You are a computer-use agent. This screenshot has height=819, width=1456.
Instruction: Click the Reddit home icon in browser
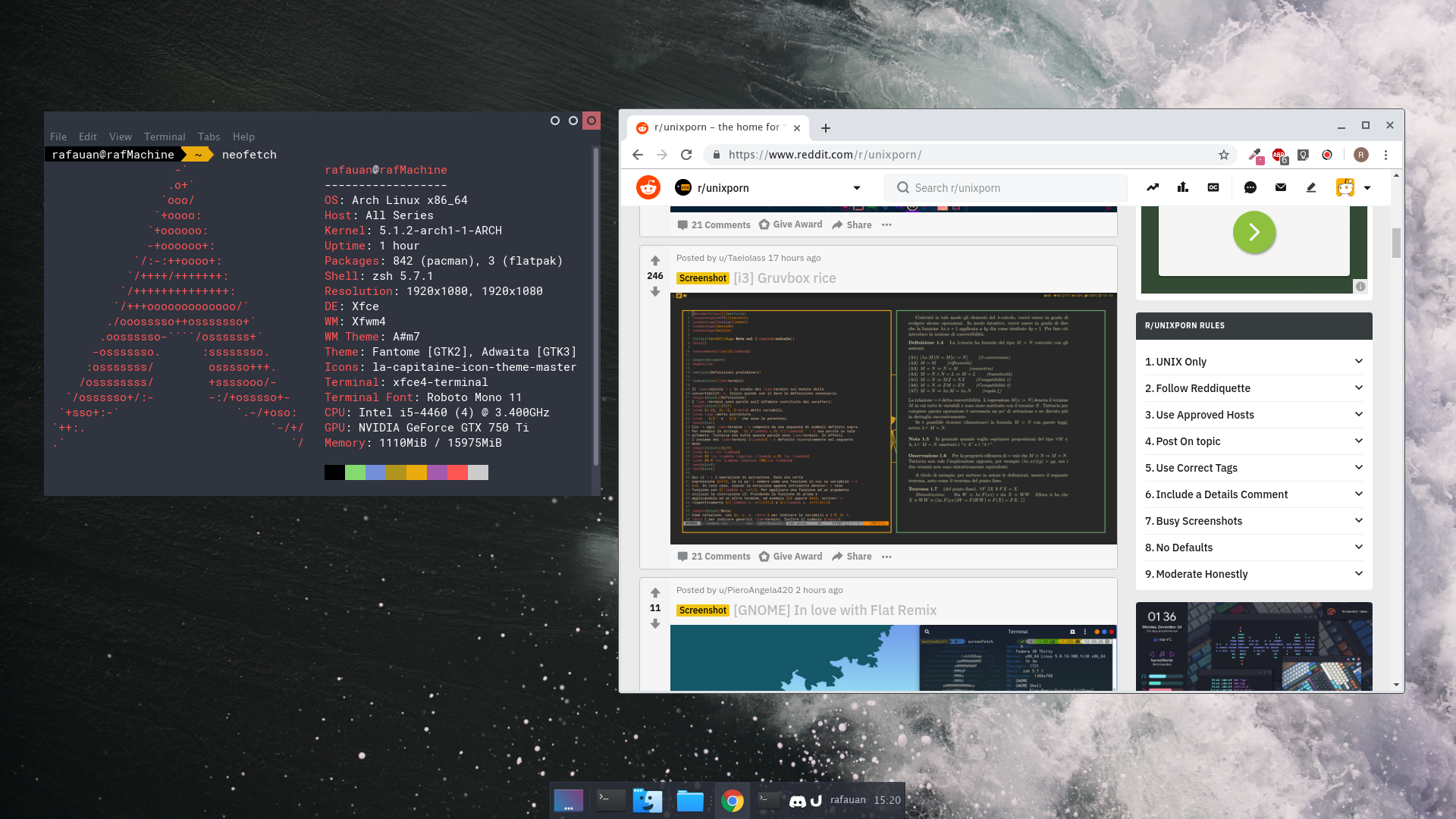648,187
